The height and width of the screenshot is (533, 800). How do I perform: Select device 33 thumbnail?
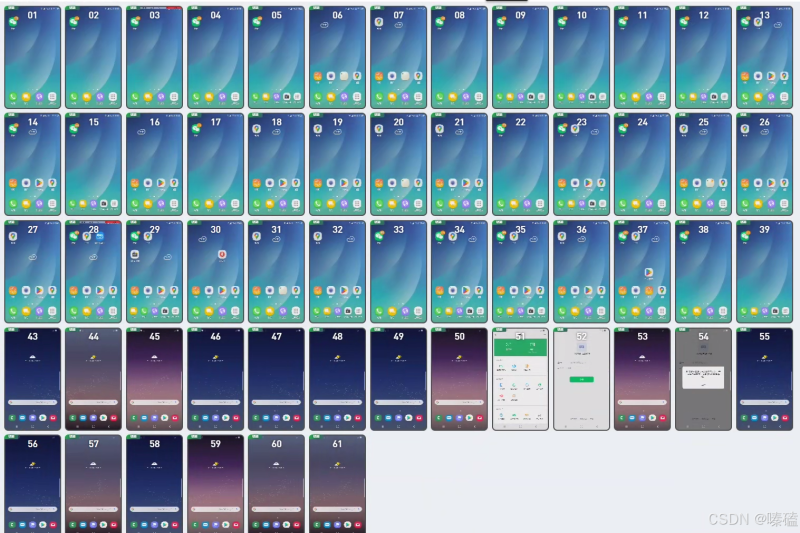(398, 271)
